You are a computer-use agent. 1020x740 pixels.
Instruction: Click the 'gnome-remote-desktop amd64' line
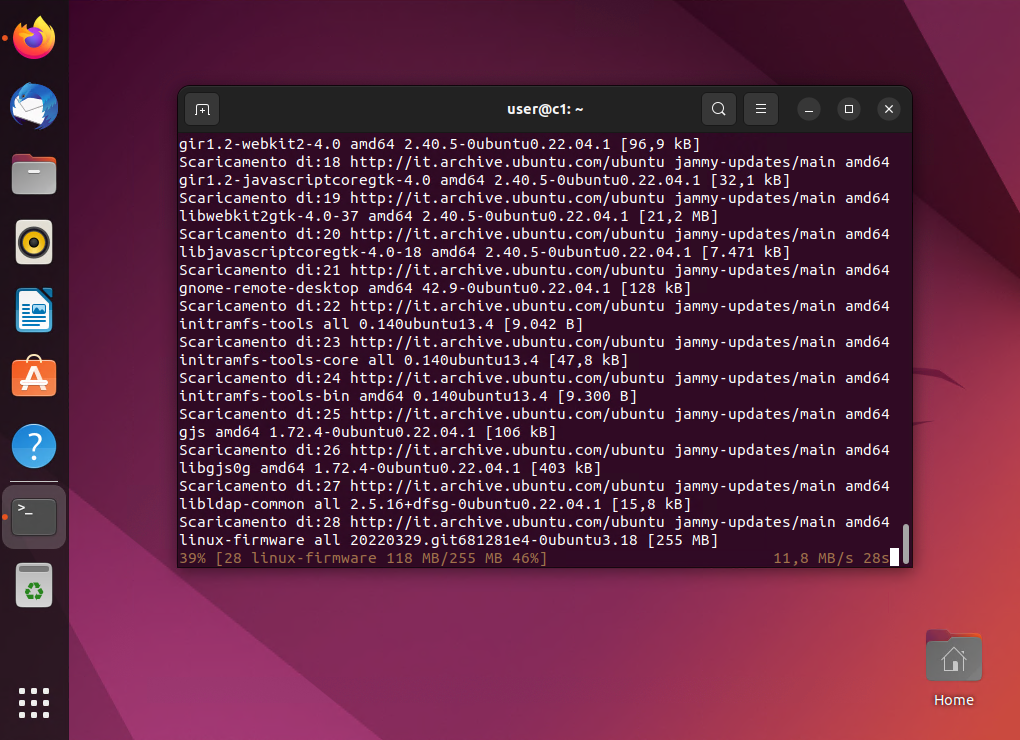[435, 288]
